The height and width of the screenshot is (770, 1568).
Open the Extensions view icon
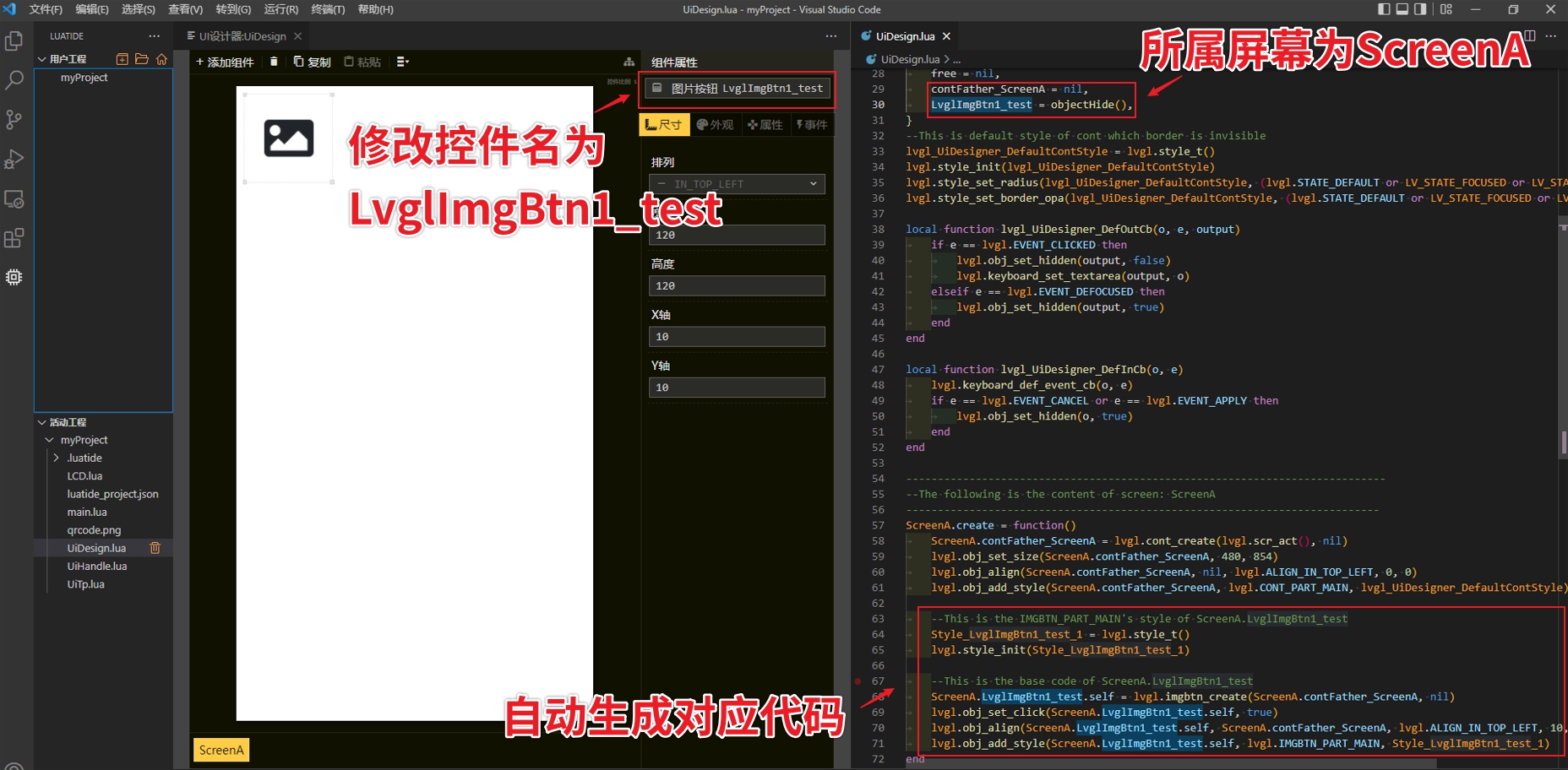pyautogui.click(x=14, y=238)
